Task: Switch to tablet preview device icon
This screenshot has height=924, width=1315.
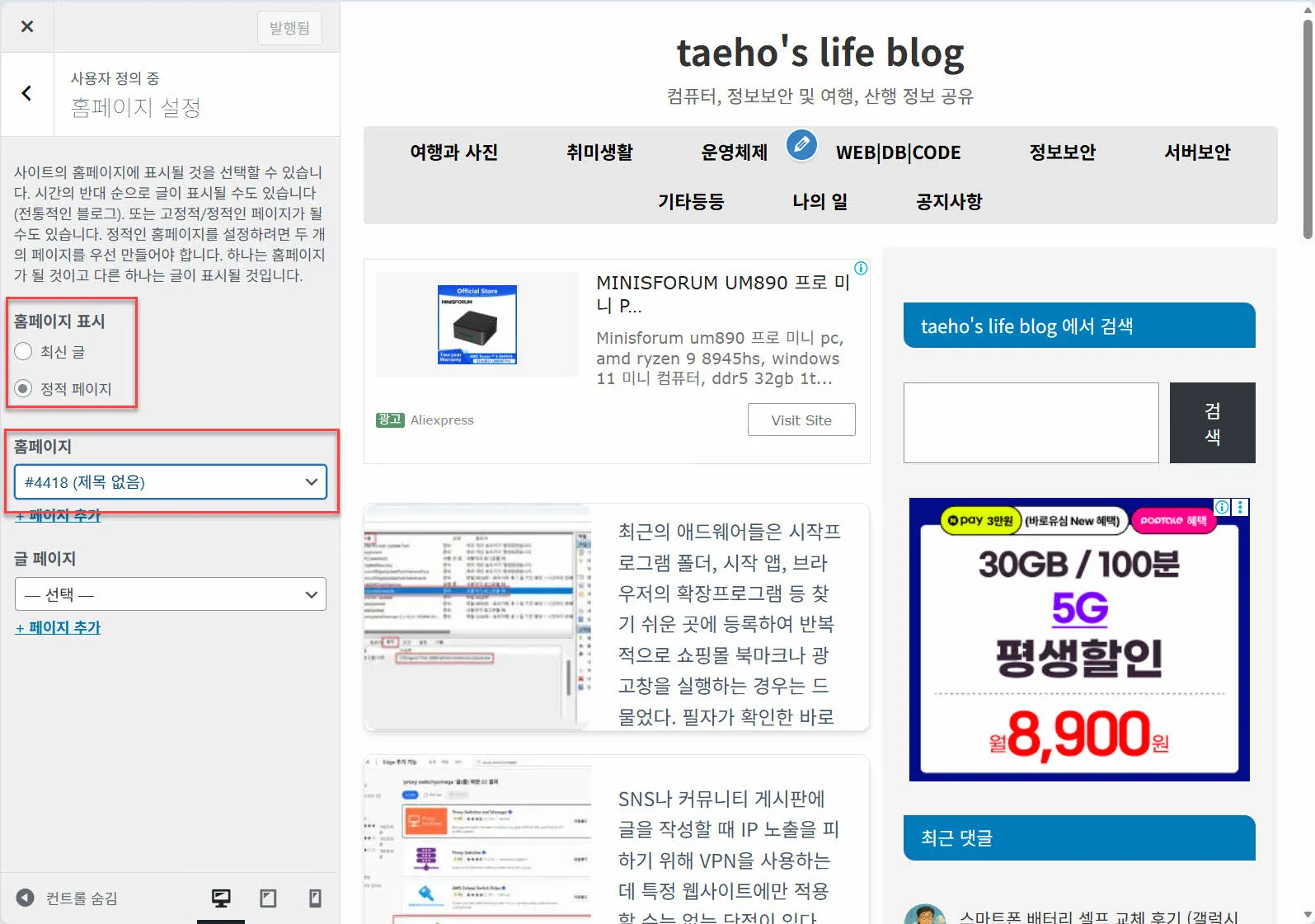Action: click(x=268, y=898)
